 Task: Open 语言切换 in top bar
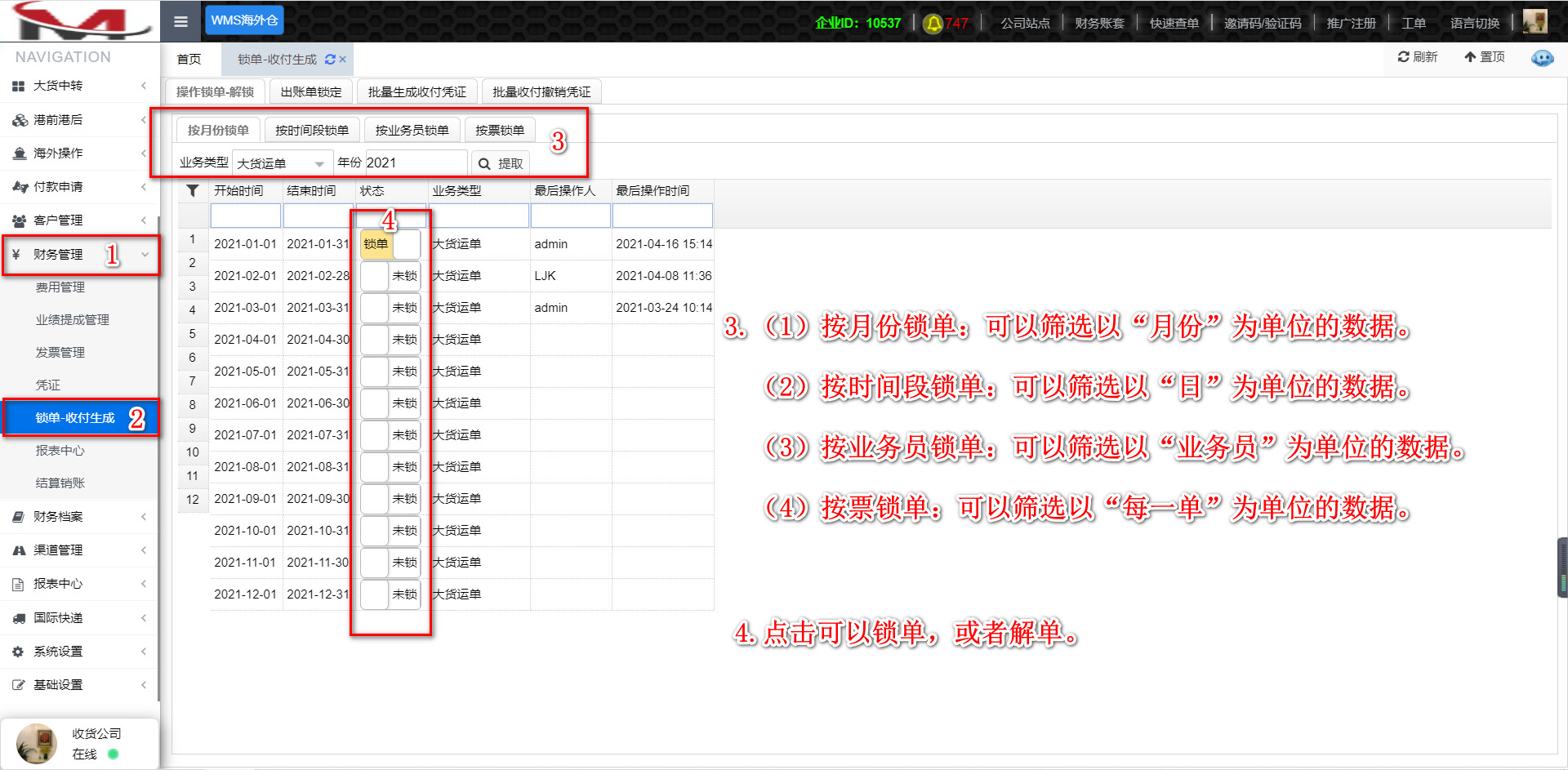point(1475,23)
